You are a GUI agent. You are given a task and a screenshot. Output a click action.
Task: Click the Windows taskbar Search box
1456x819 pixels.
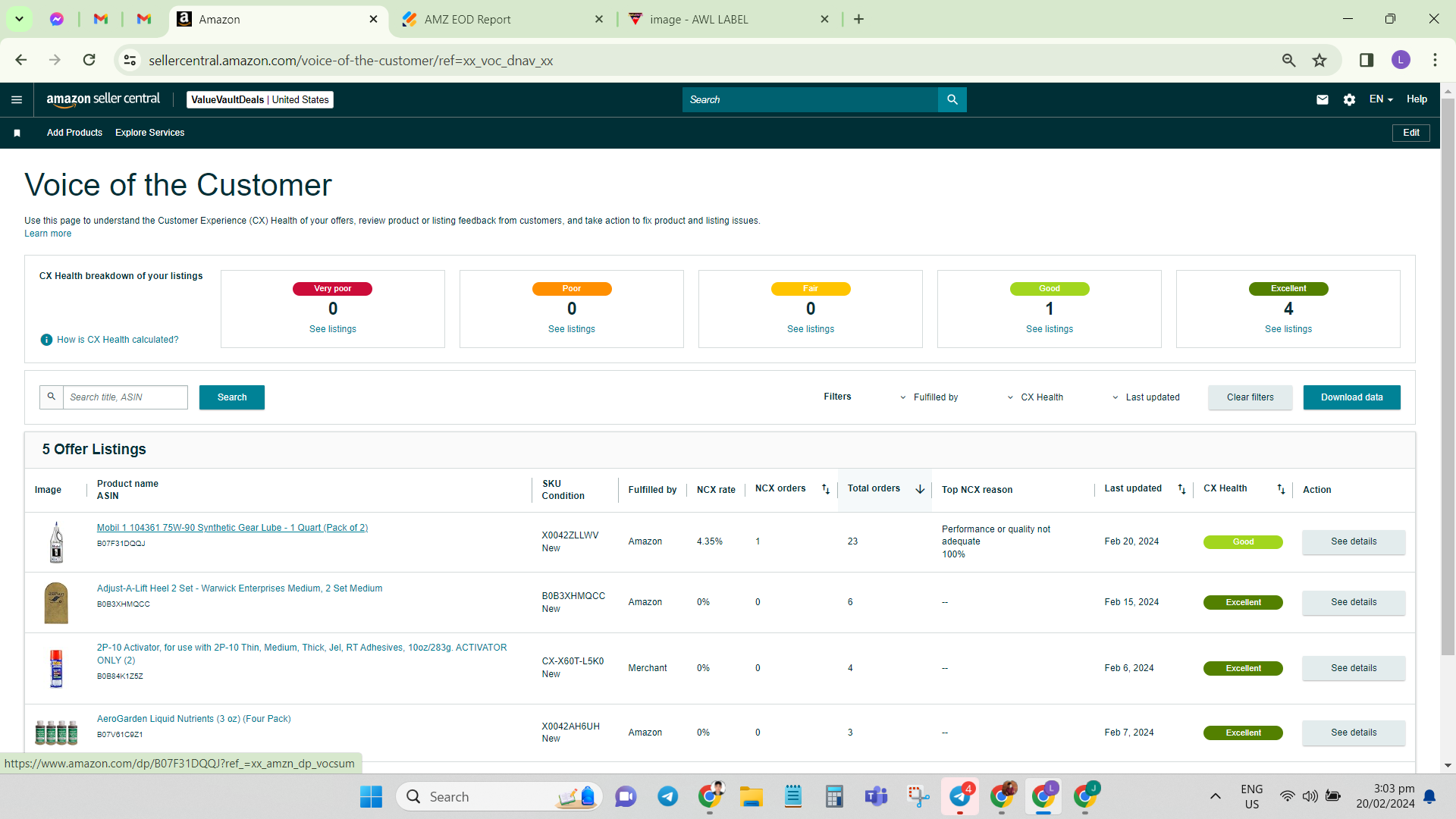(x=499, y=796)
